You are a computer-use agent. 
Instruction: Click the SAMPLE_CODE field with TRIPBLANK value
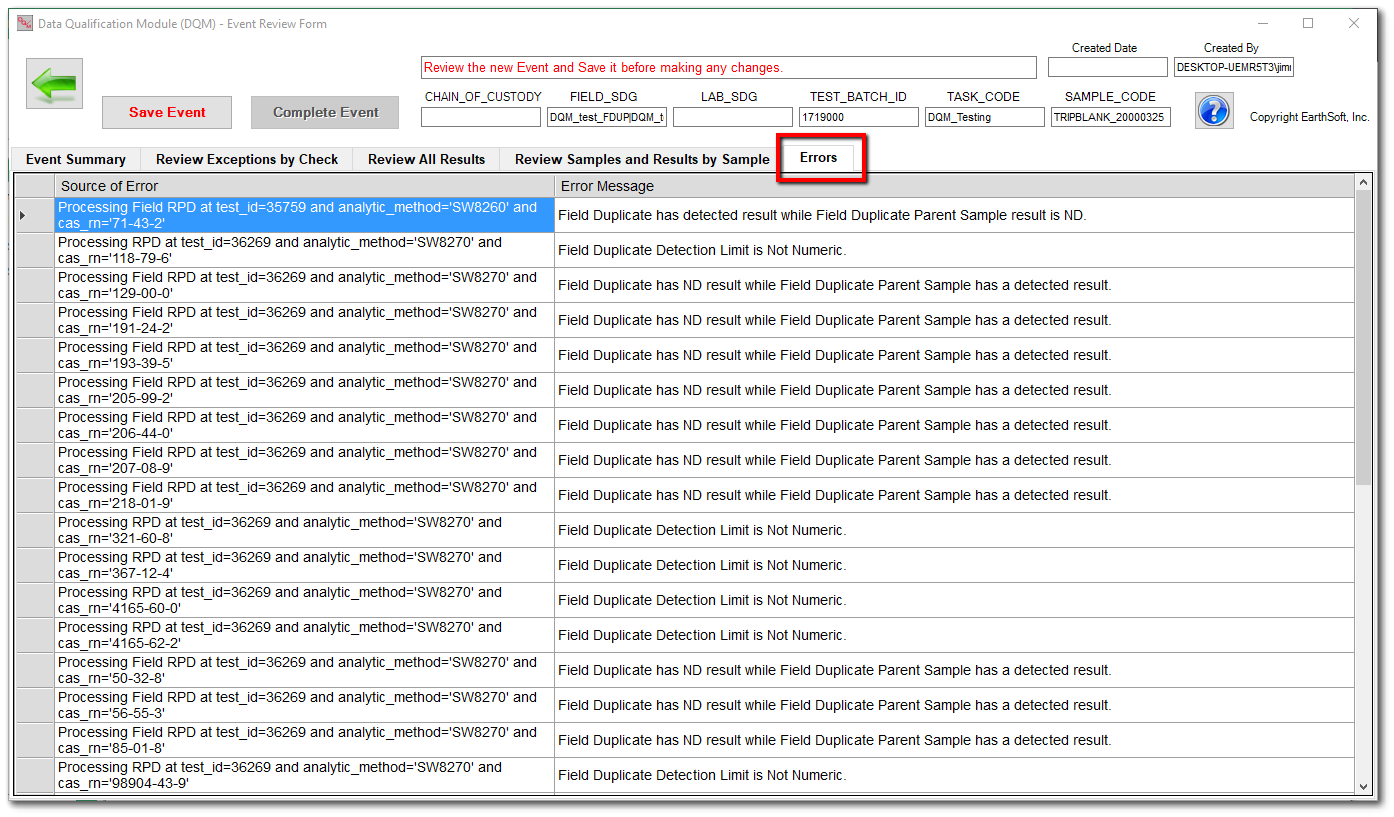pyautogui.click(x=1110, y=117)
